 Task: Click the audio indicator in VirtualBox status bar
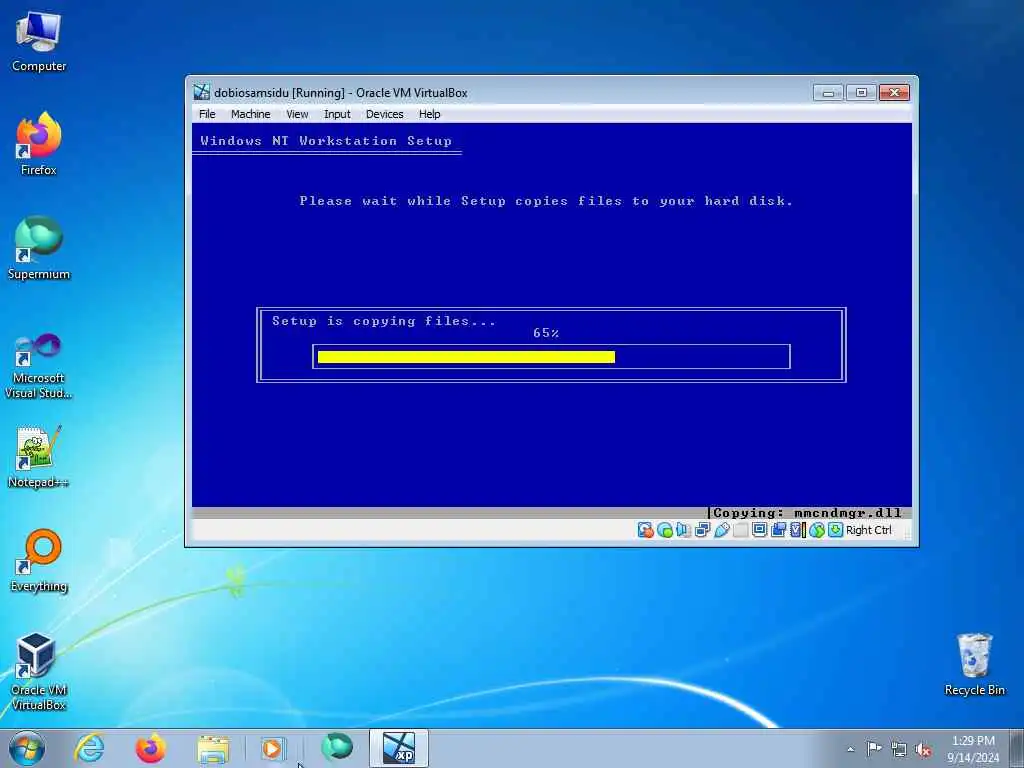pos(683,530)
